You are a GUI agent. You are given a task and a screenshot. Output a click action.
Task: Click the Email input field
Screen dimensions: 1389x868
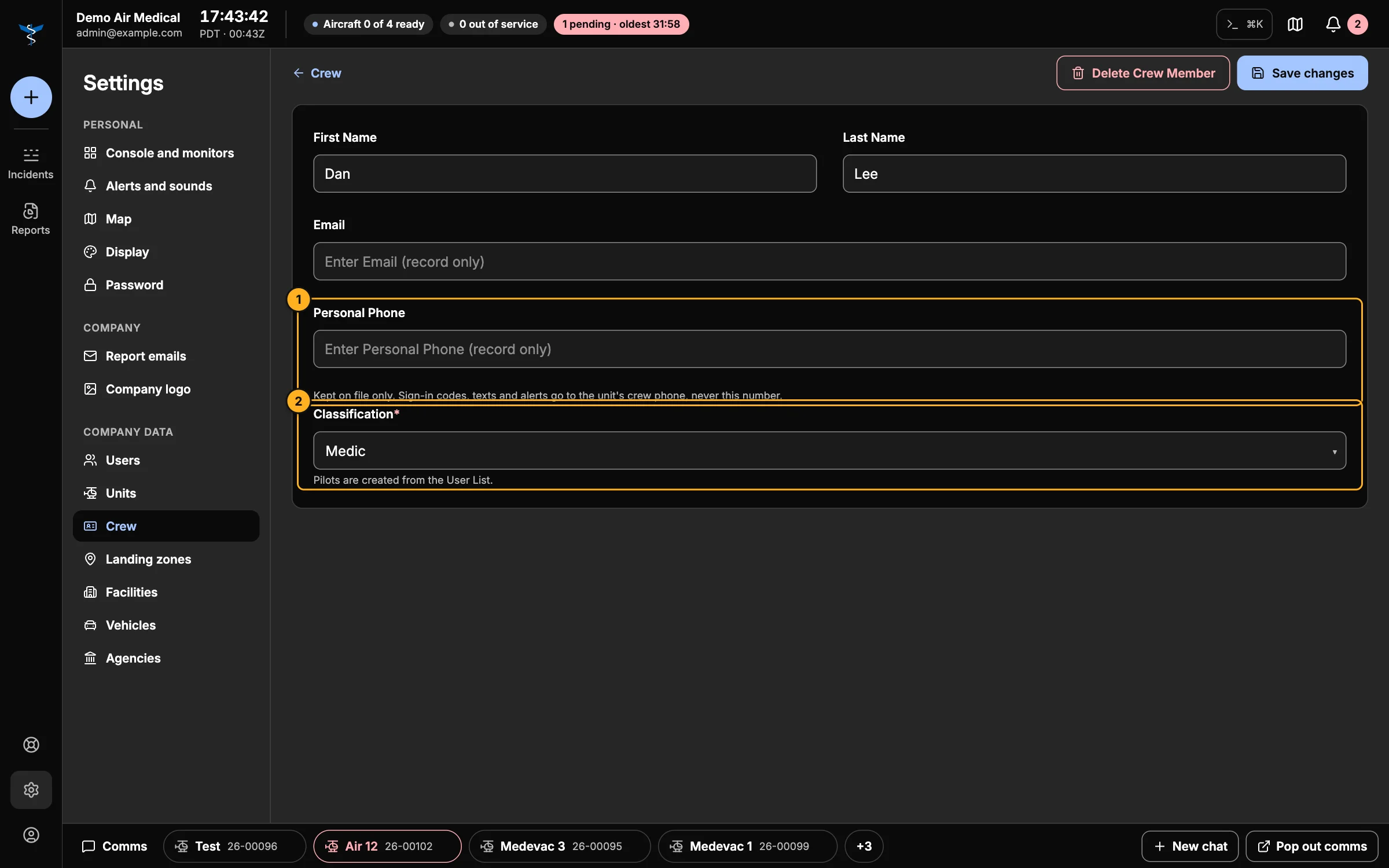(x=829, y=262)
